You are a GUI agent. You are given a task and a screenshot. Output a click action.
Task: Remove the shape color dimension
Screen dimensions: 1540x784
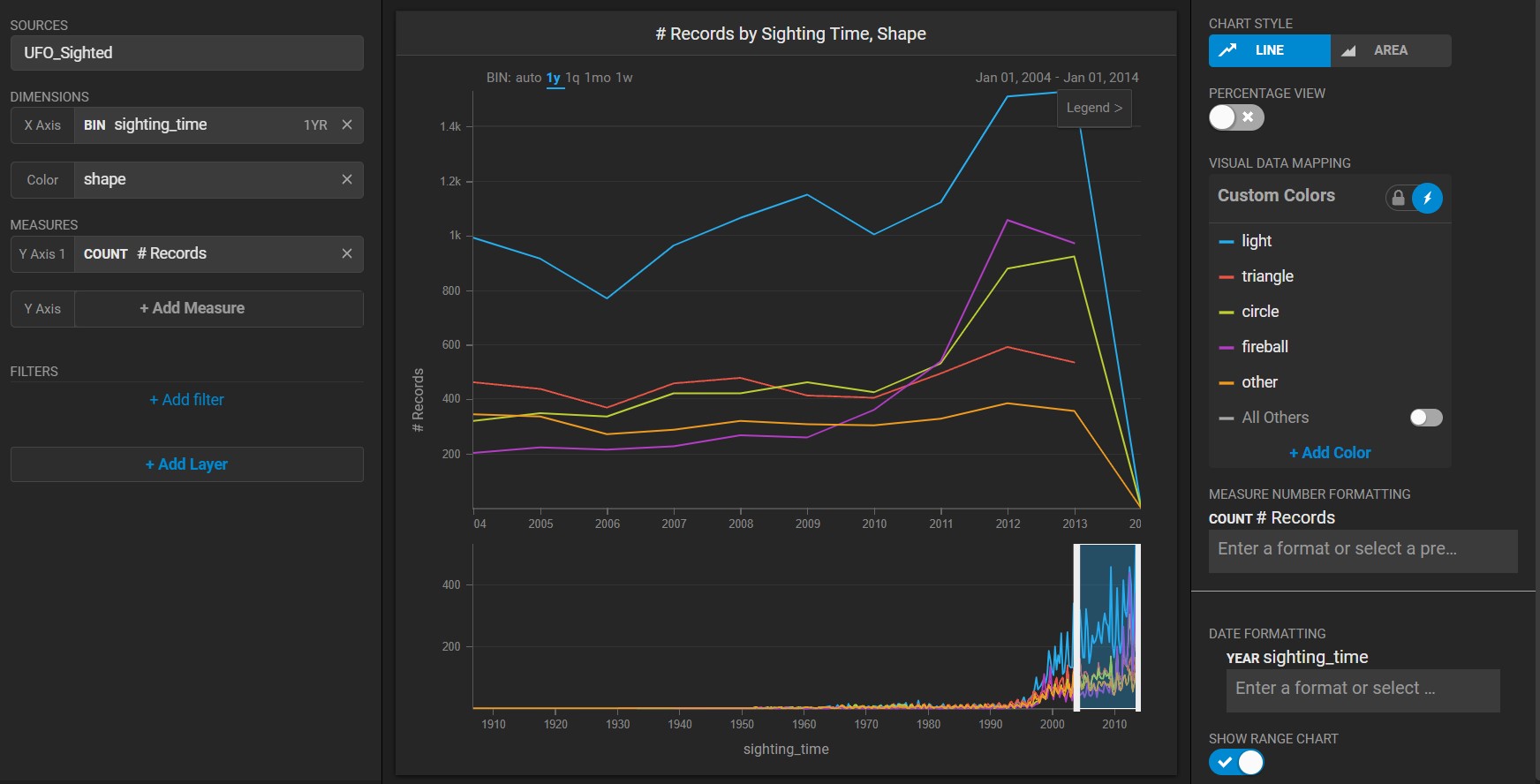pos(347,180)
